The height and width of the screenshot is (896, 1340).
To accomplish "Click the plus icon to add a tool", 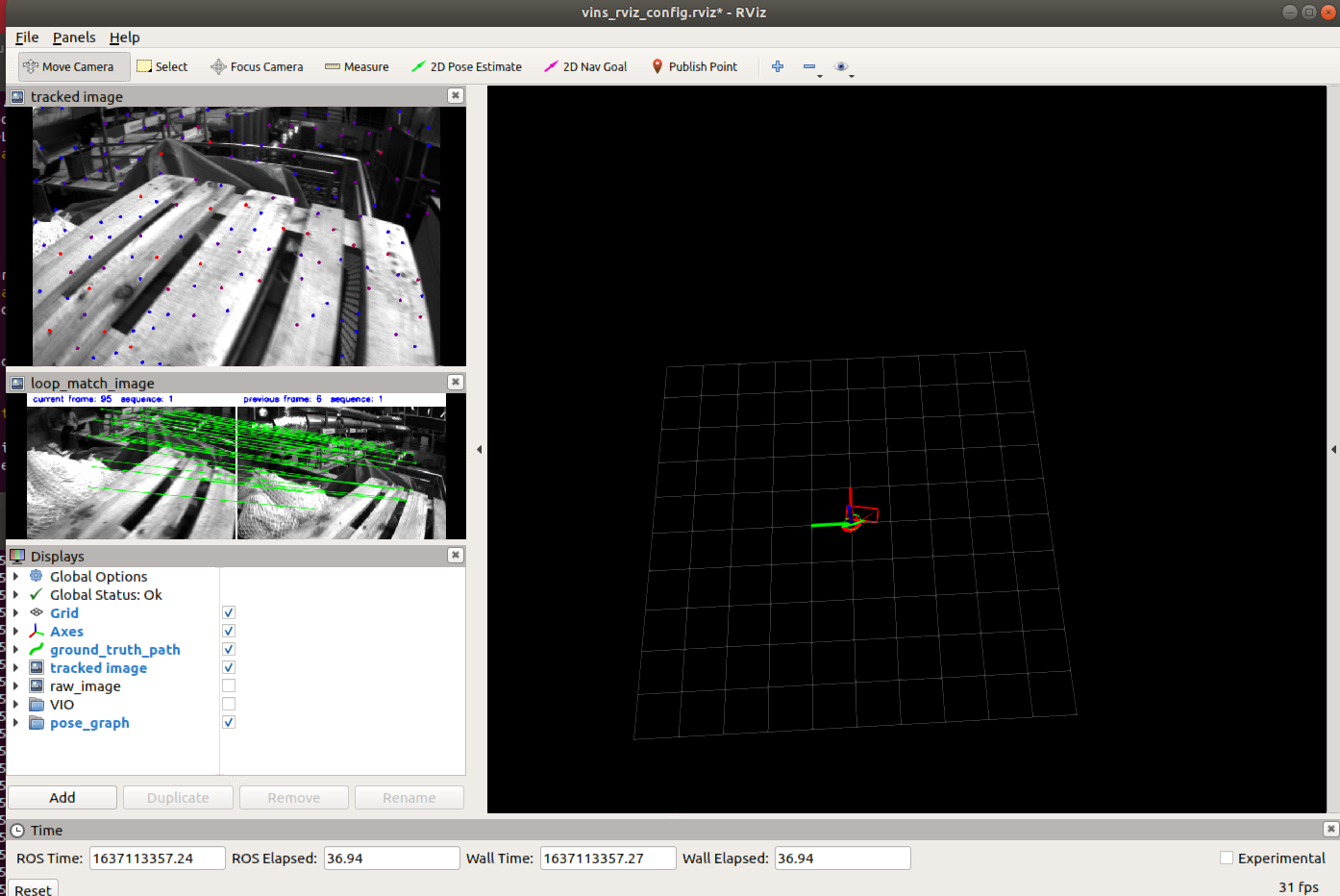I will pyautogui.click(x=777, y=66).
